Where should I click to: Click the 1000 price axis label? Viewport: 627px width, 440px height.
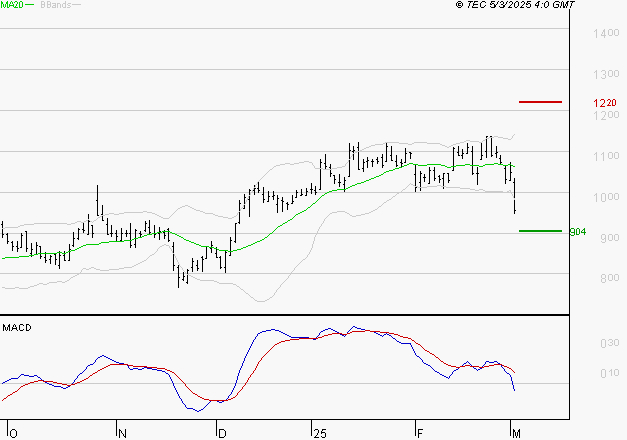coord(606,197)
